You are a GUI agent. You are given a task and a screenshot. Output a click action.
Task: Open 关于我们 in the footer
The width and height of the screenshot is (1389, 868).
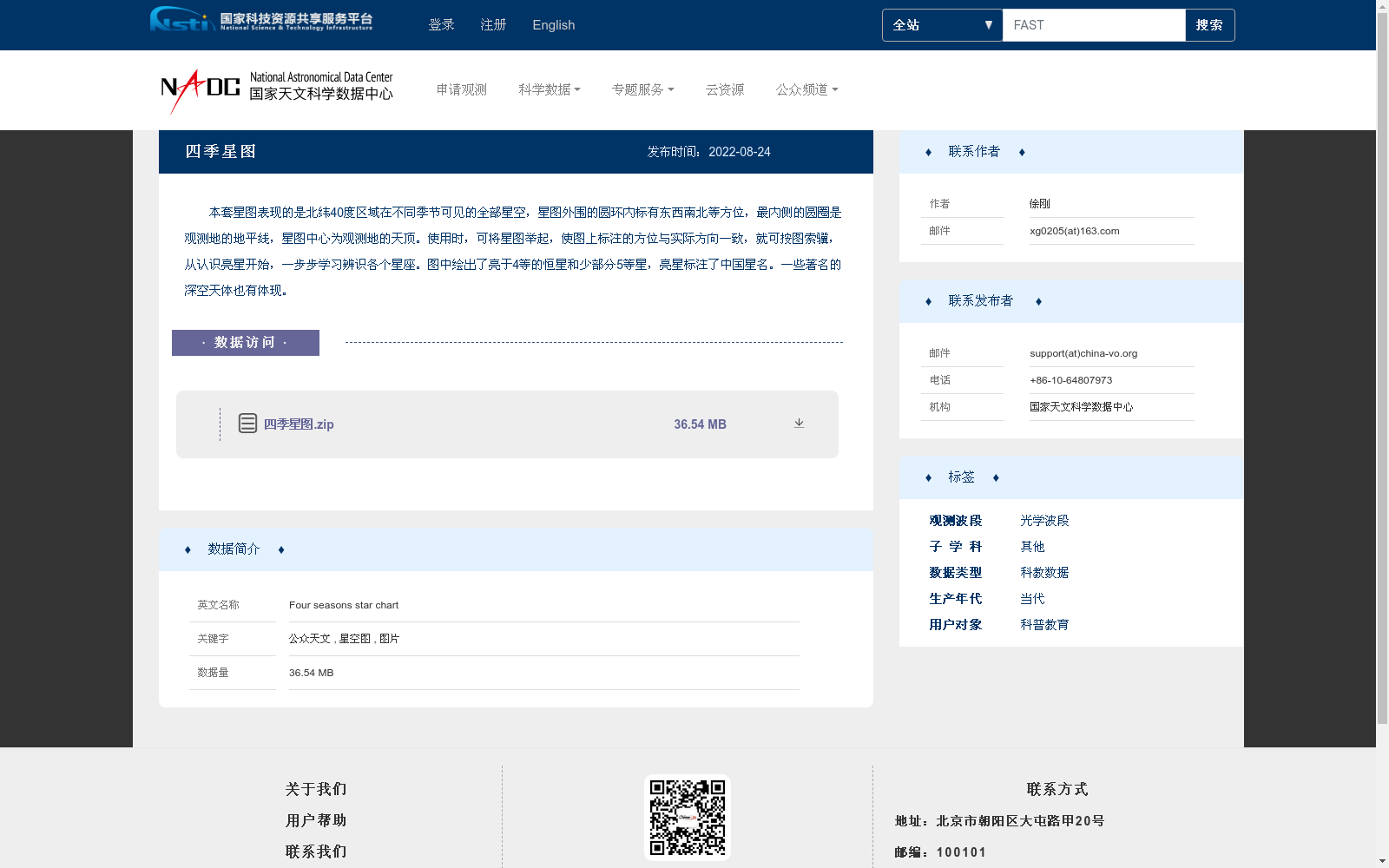tap(316, 789)
